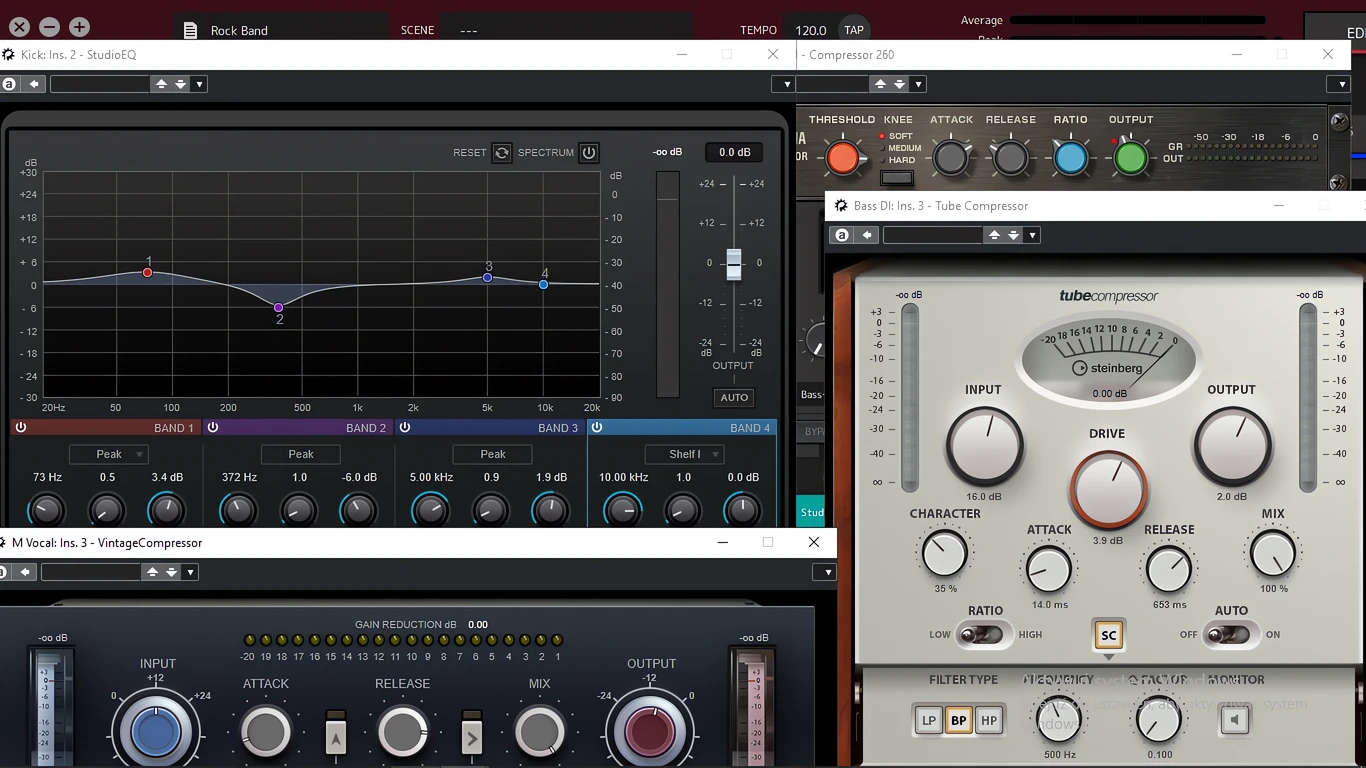Click EQ curve point 1 in StudioEQ
The width and height of the screenshot is (1366, 768).
tap(148, 272)
